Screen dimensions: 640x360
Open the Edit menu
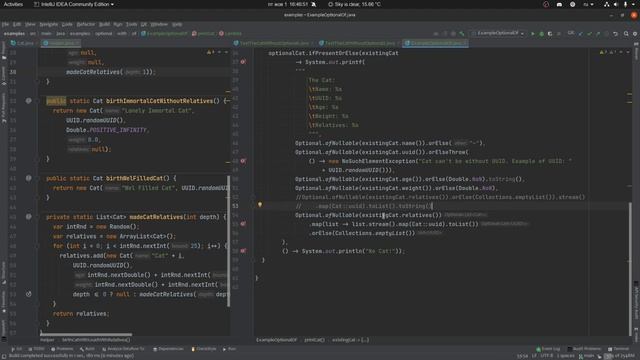17,24
